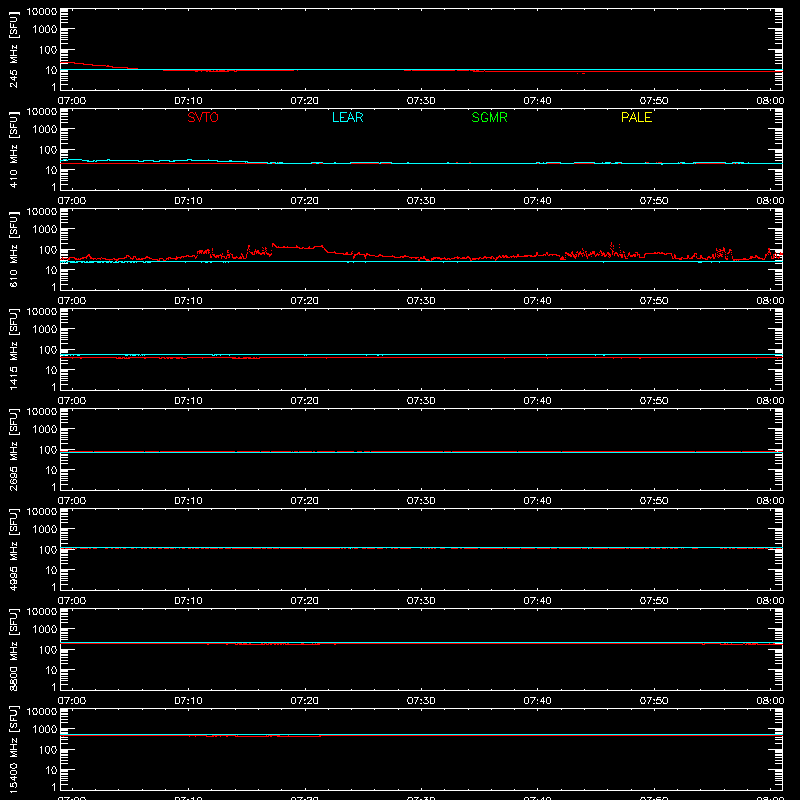Select the 15400 MHz [SFU] axis title

tap(14, 750)
